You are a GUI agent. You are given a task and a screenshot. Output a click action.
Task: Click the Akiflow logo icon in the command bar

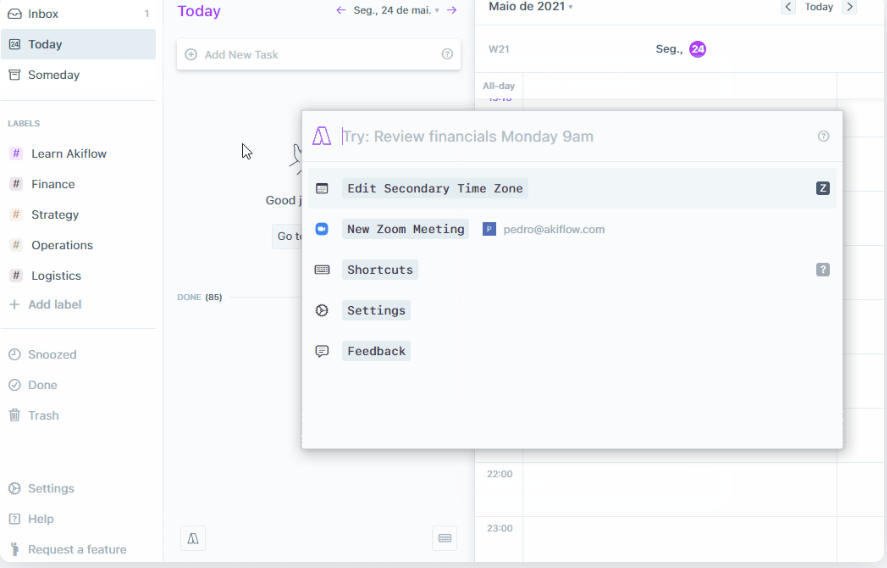click(x=321, y=137)
